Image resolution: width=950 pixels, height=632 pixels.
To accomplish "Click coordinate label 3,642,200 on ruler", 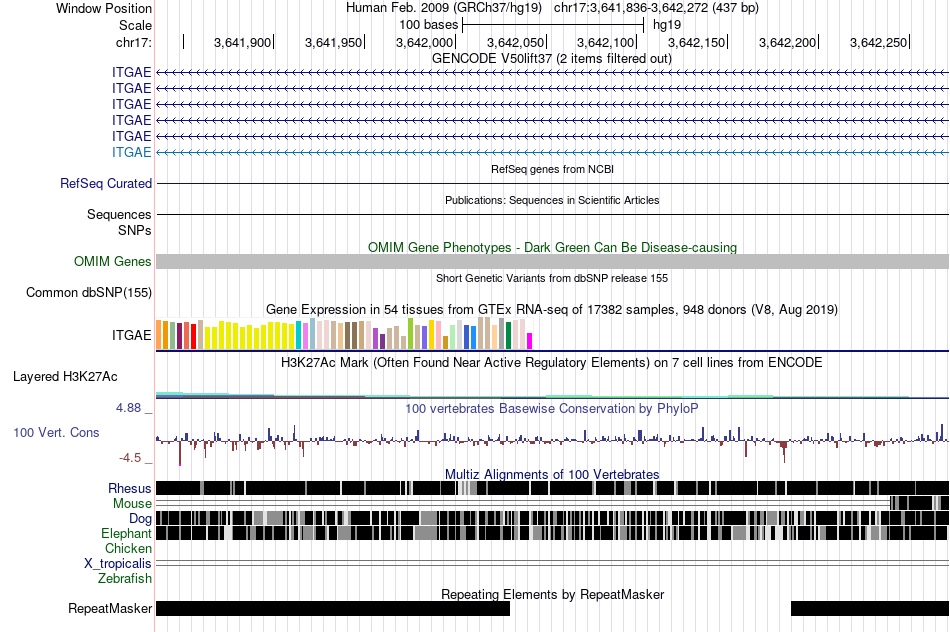I will (x=788, y=42).
